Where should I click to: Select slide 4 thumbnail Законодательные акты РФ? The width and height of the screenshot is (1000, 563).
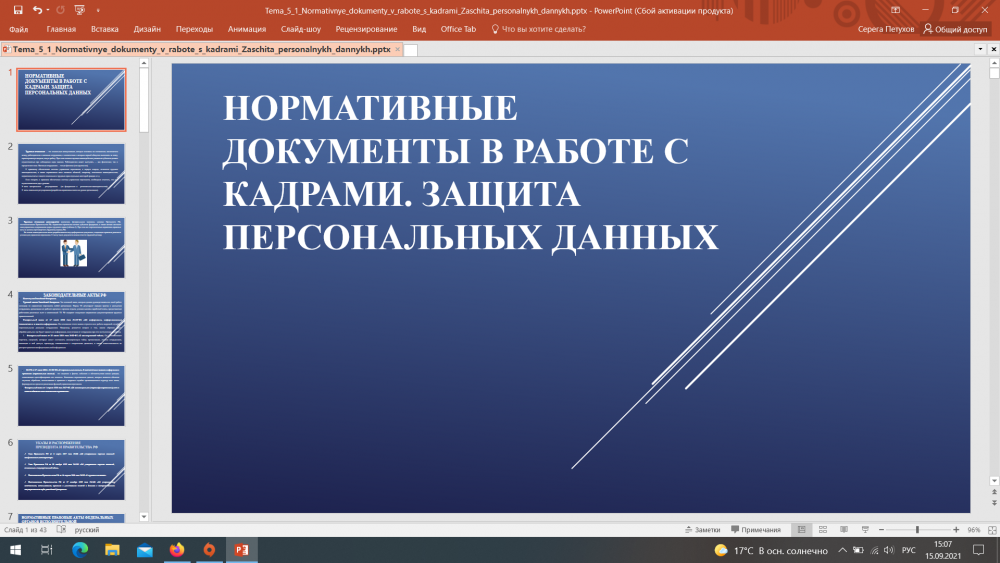point(71,322)
